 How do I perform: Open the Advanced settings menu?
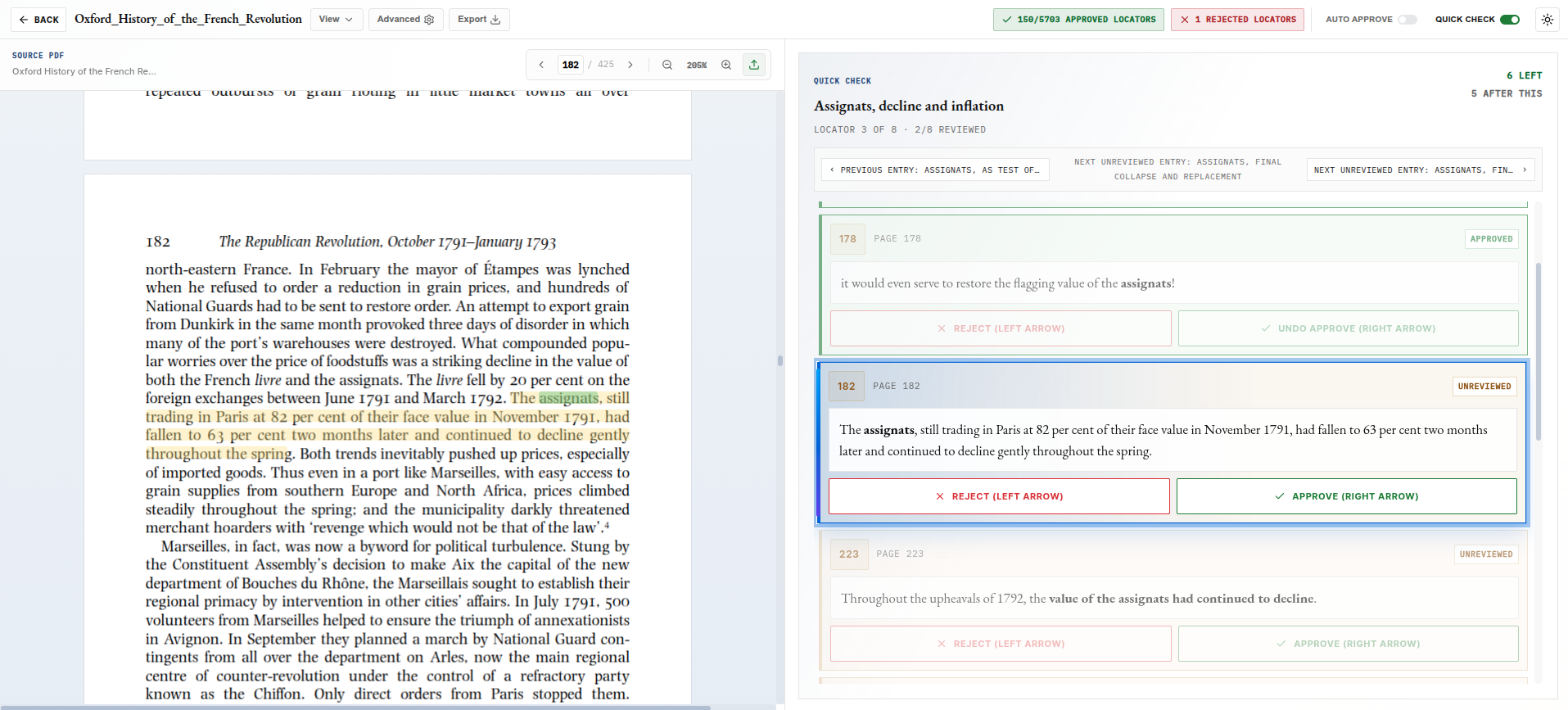click(x=405, y=20)
